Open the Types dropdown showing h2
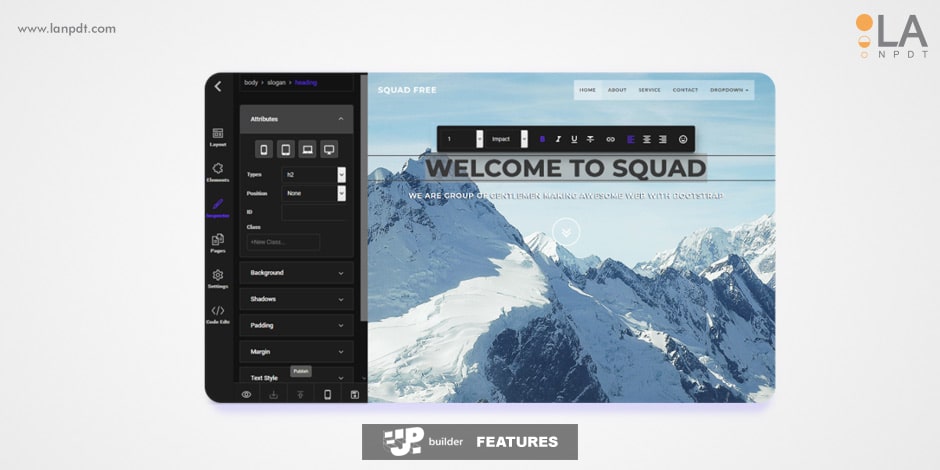Screen dimensions: 940x470 tap(314, 174)
